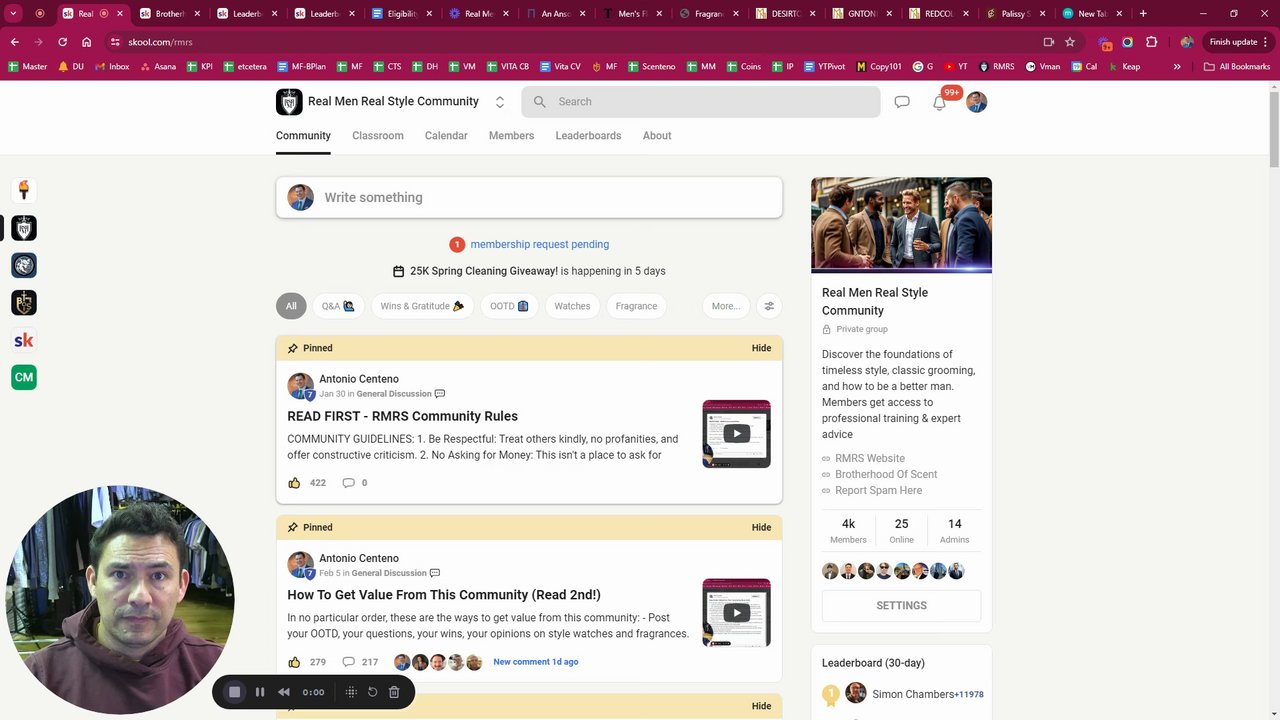
Task: Switch to the Calendar tab
Action: pos(446,136)
